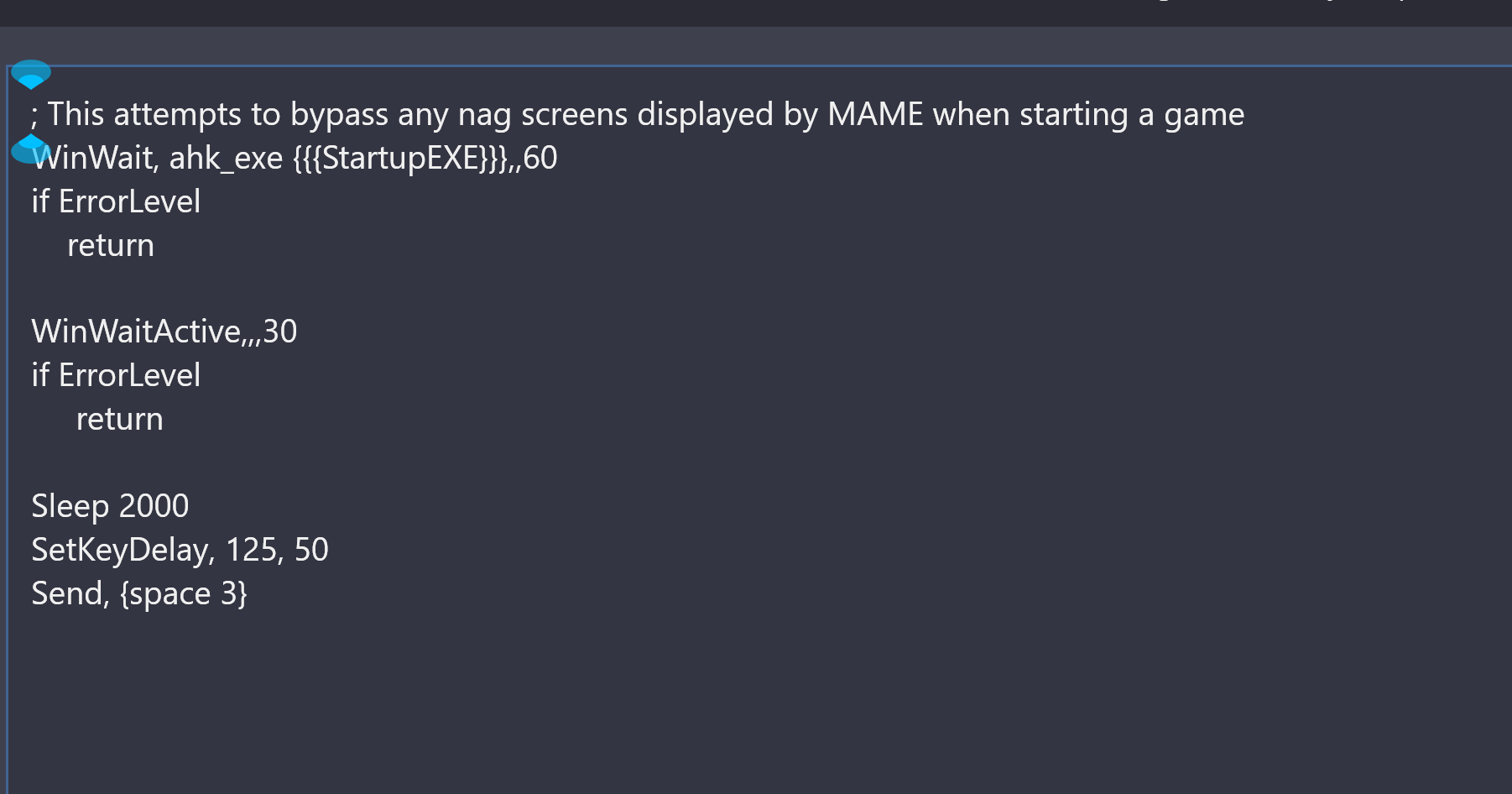1512x794 pixels.
Task: Click the word 'game' ending the comment
Action: (x=1204, y=115)
